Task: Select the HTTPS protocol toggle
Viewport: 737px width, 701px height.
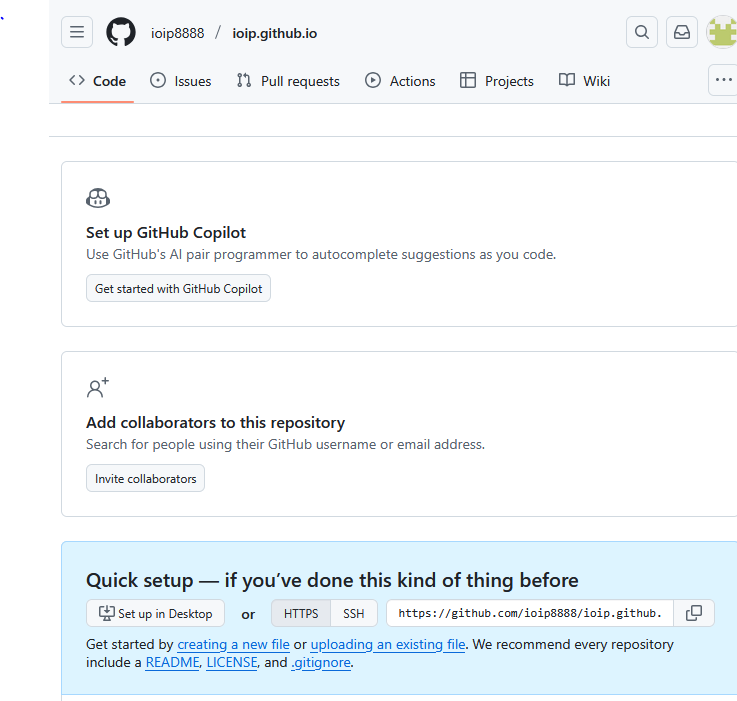Action: click(301, 613)
